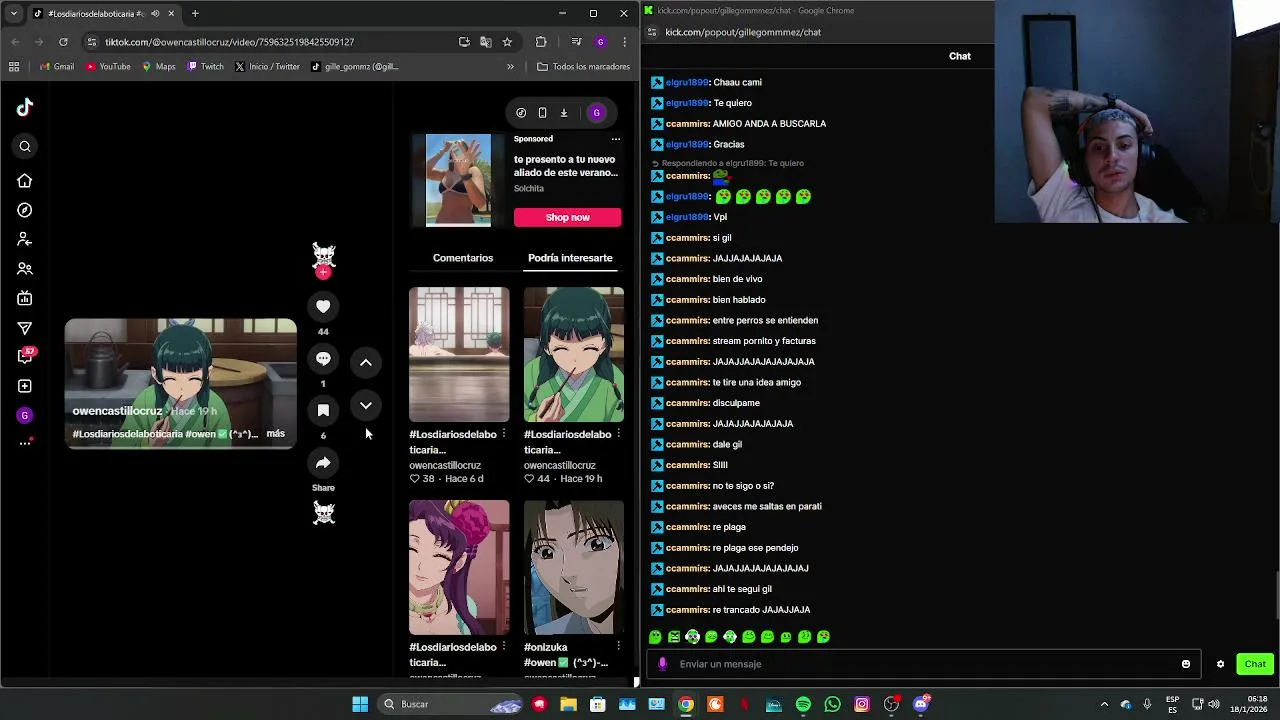Open Chrome tab search dropdown arrow
1280x720 pixels.
[13, 14]
